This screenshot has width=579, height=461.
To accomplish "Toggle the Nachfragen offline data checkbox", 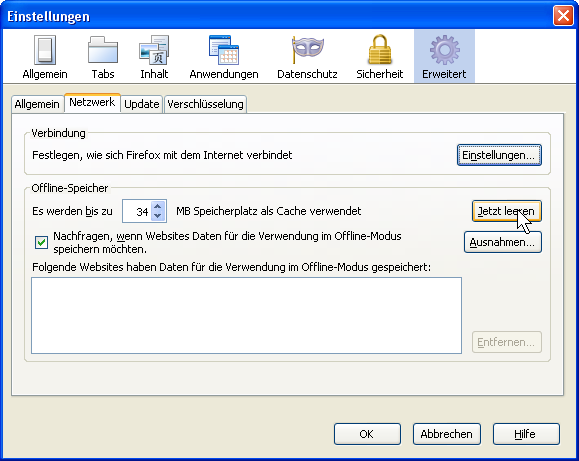I will point(41,243).
